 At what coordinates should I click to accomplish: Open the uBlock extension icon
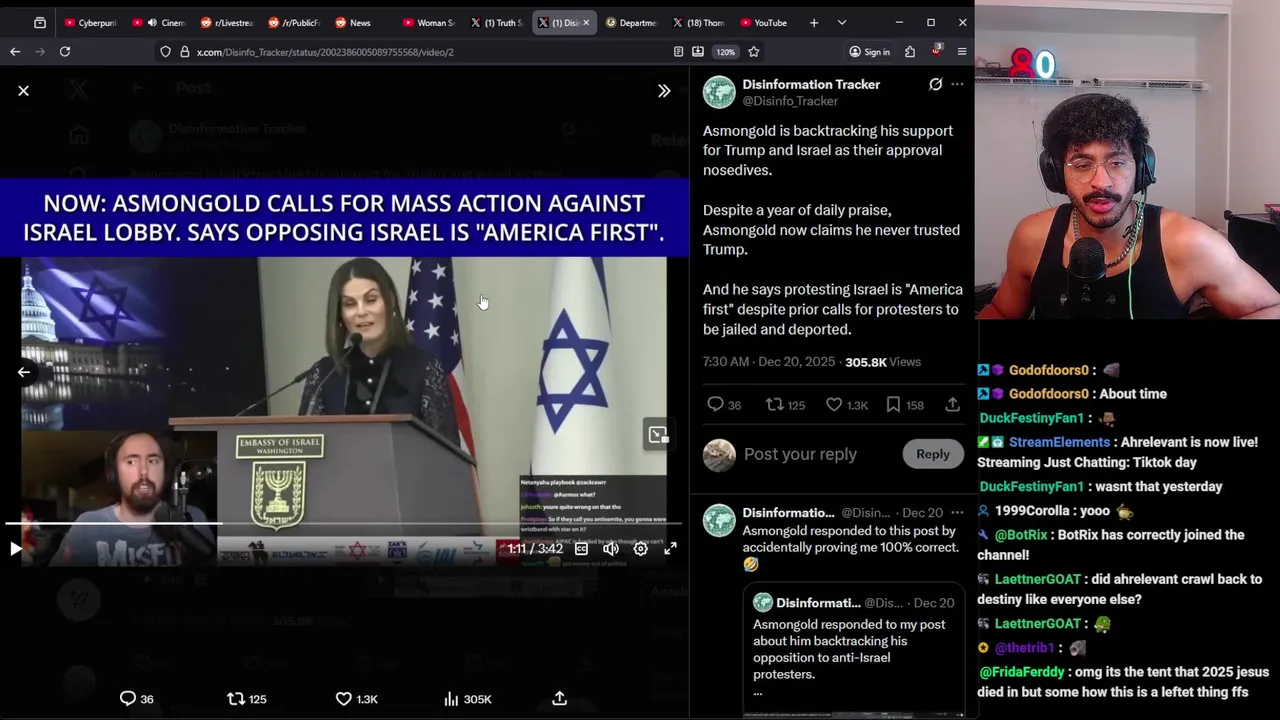[x=936, y=51]
